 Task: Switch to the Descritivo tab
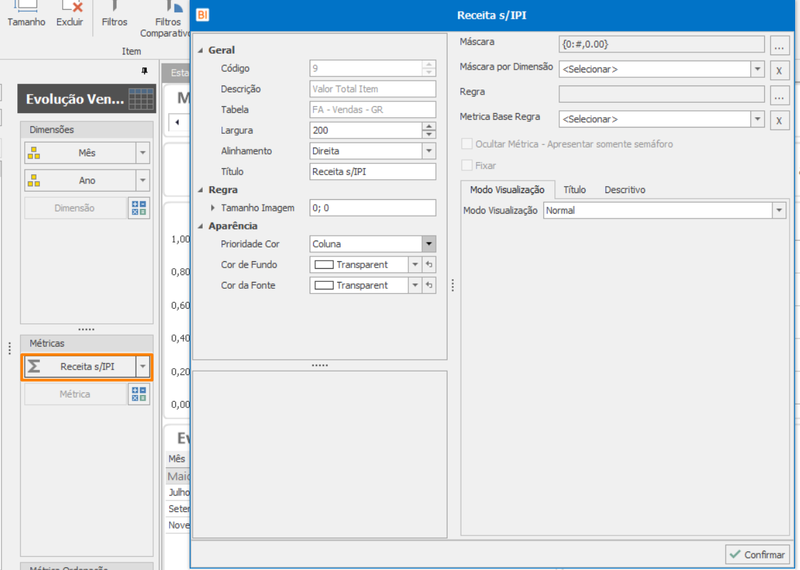click(x=625, y=190)
